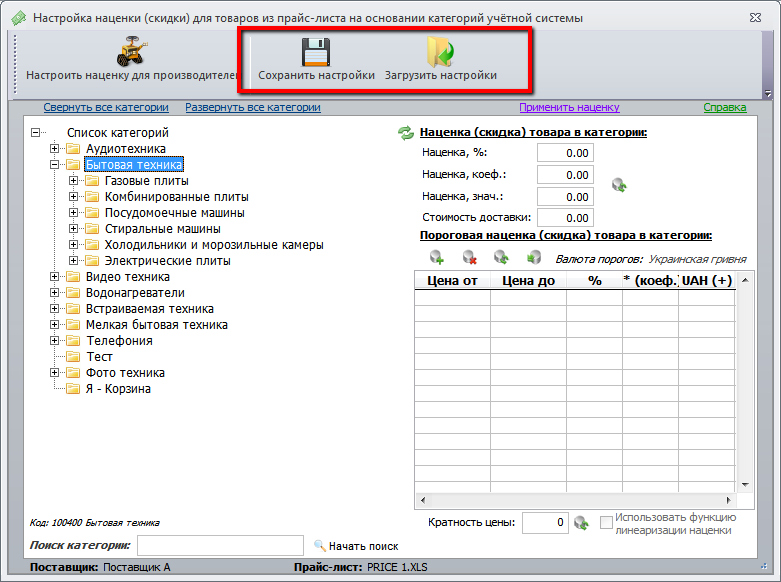Image resolution: width=781 pixels, height=582 pixels.
Task: Open toolbar overflow arrow at right edge
Action: [x=768, y=93]
